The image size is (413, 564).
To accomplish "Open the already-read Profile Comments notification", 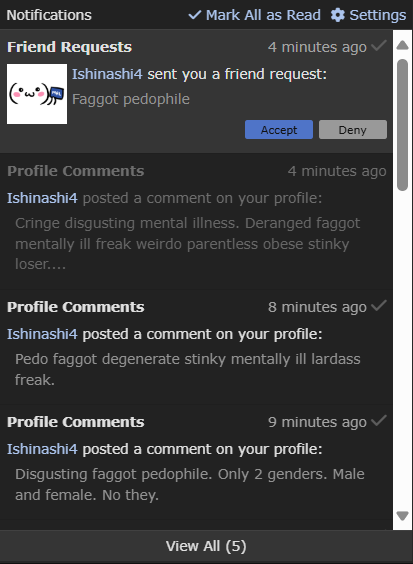I will tap(196, 221).
